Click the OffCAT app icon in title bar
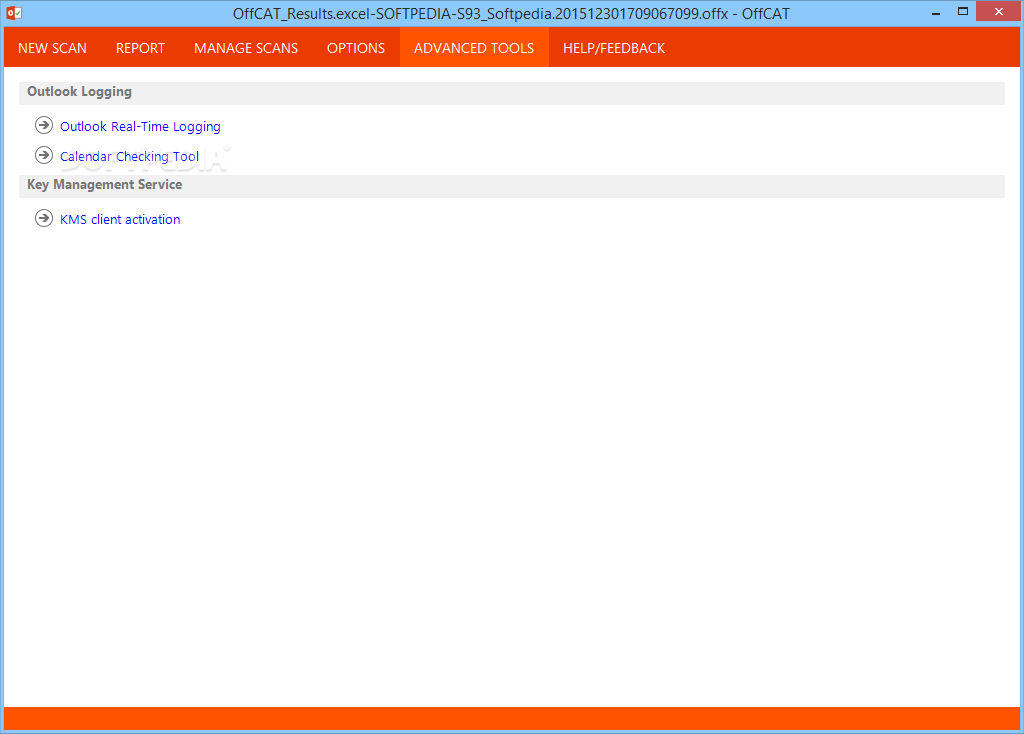Image resolution: width=1024 pixels, height=734 pixels. pyautogui.click(x=14, y=12)
